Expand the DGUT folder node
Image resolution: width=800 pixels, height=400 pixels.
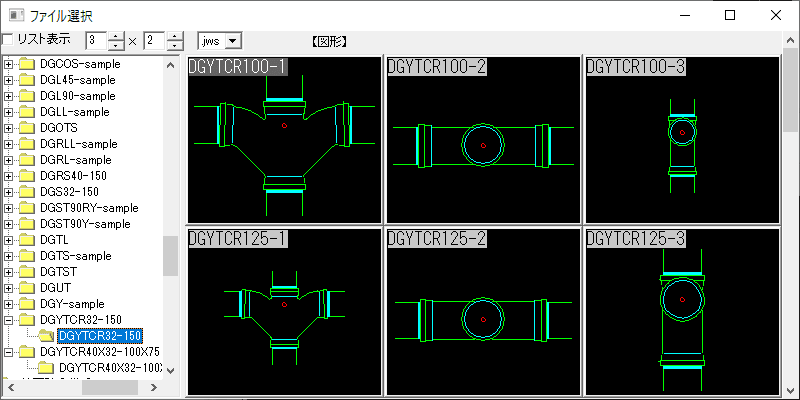point(8,288)
